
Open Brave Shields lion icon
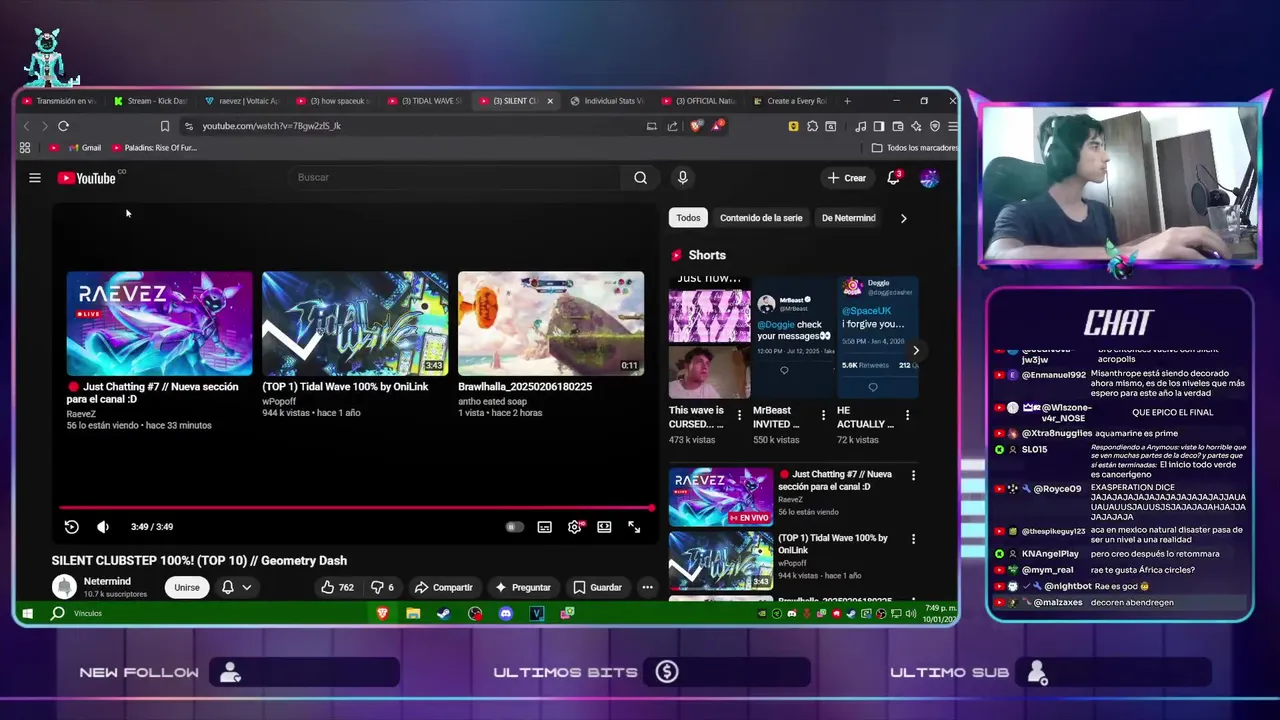click(697, 126)
